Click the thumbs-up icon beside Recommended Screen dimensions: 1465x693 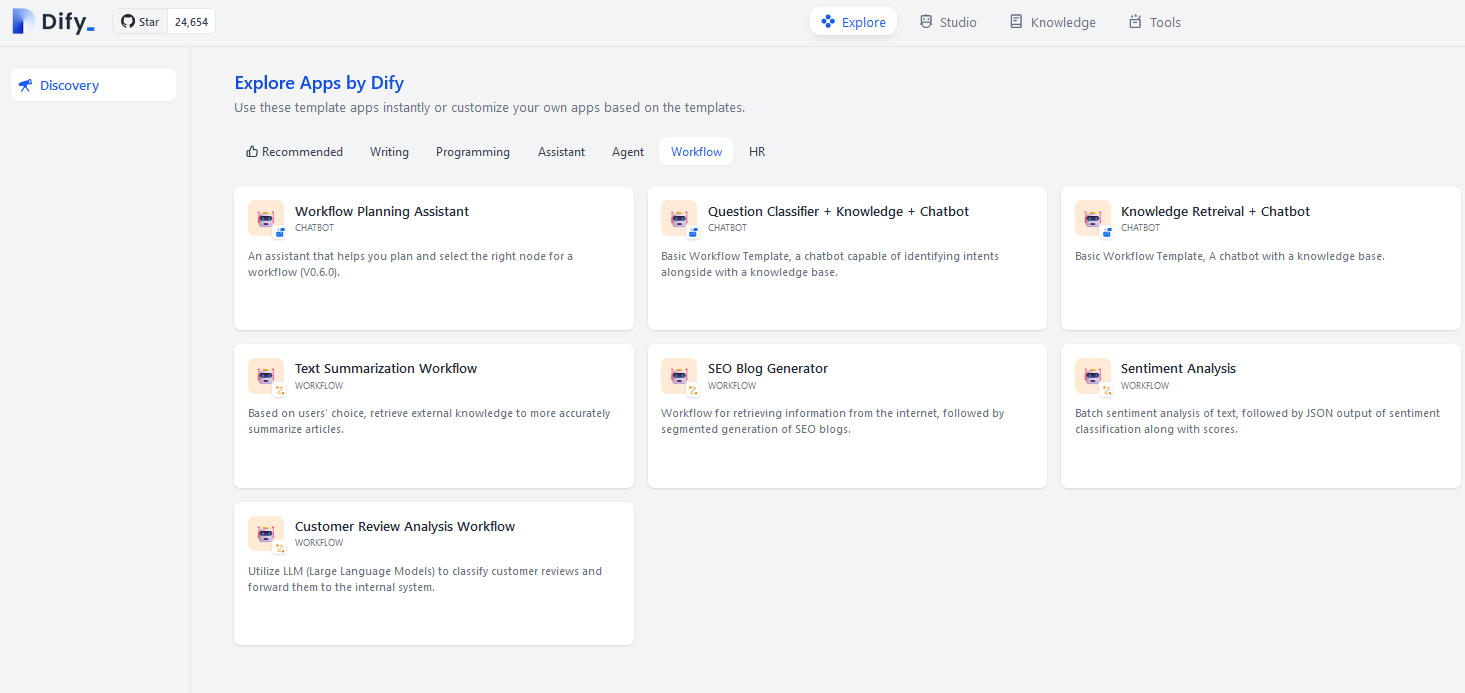252,152
